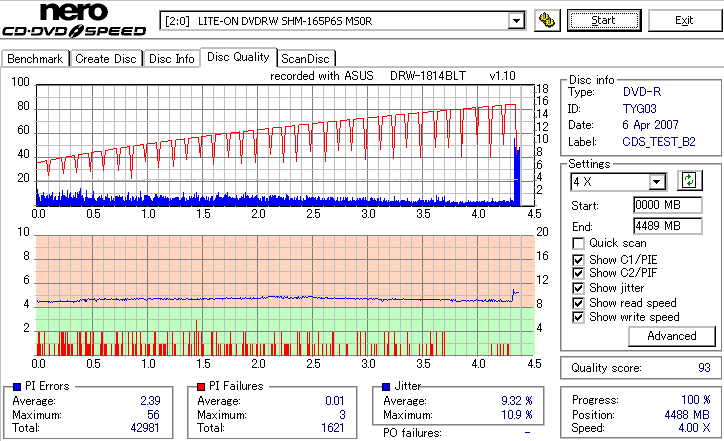This screenshot has height=441, width=724.
Task: Click the PI Errors total 42981
Action: coord(145,428)
